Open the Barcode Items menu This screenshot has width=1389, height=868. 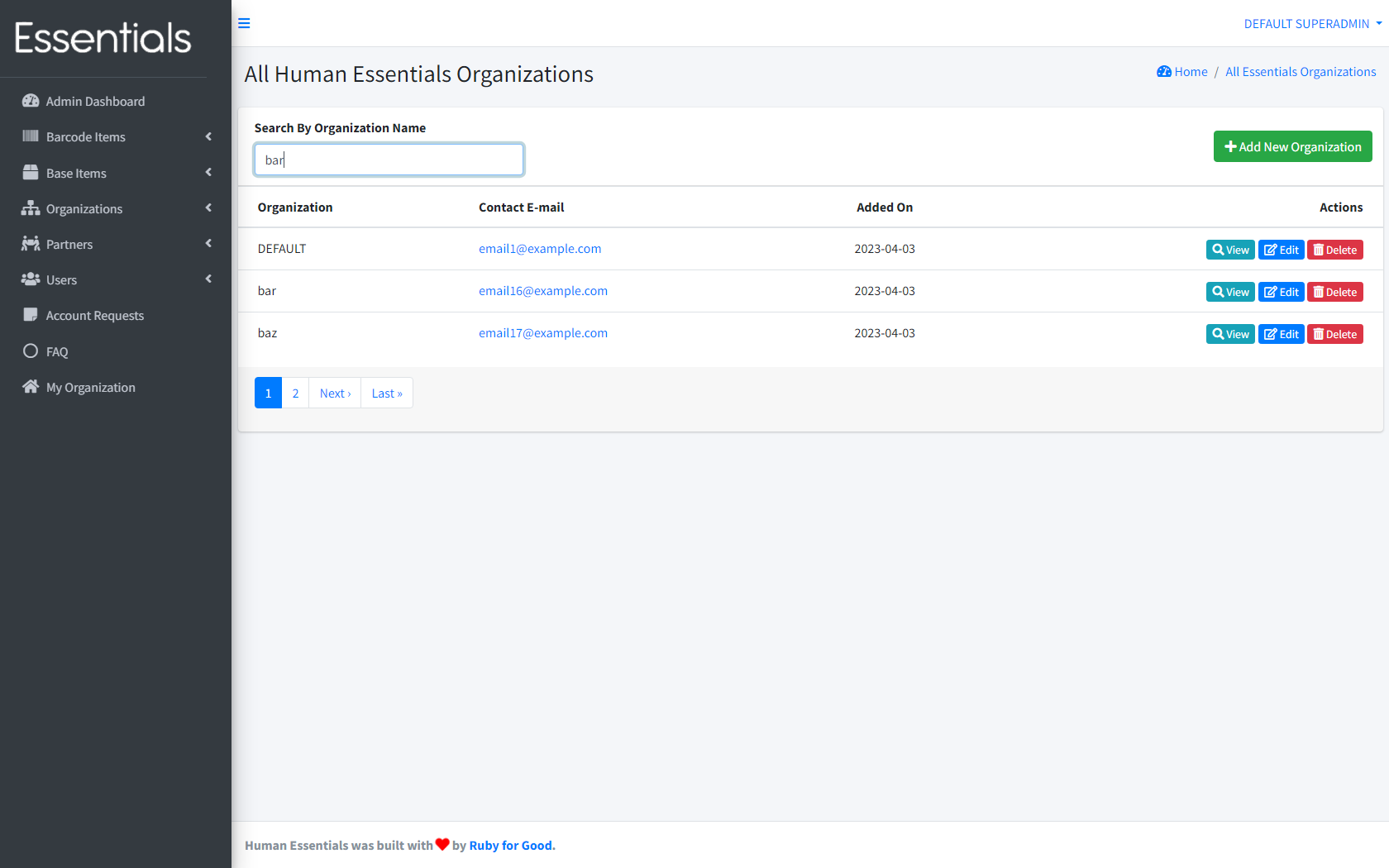[x=116, y=136]
